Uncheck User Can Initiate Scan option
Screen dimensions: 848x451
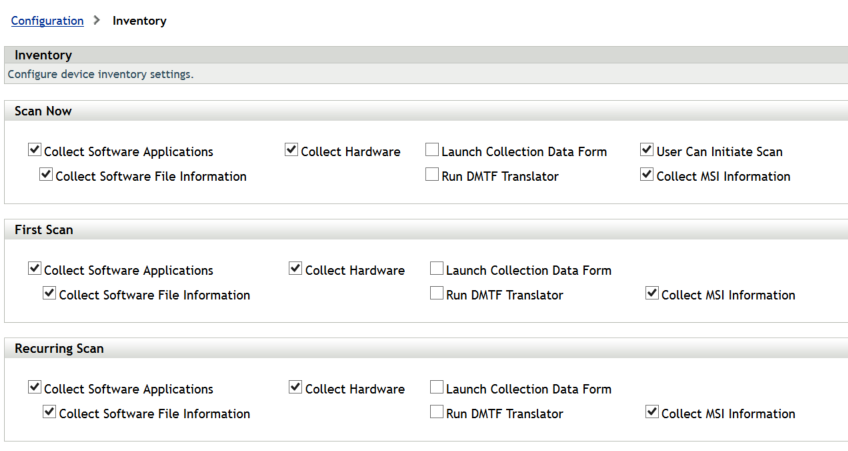647,151
